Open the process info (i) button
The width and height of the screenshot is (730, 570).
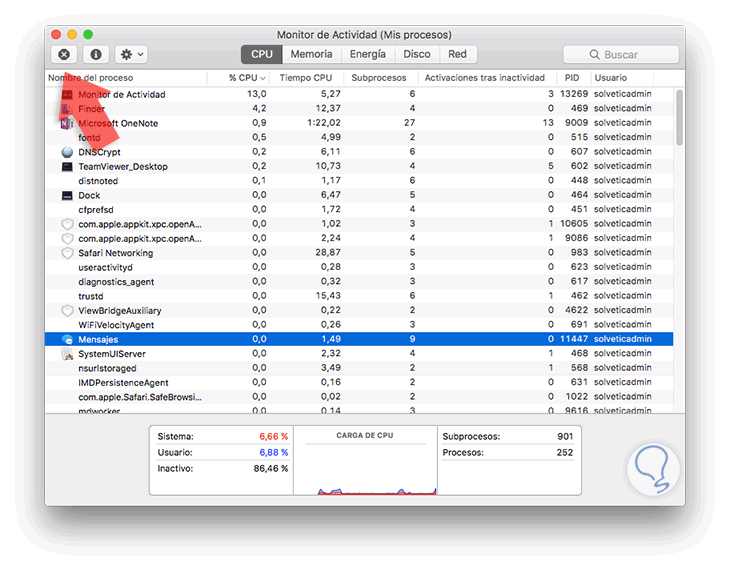click(96, 54)
